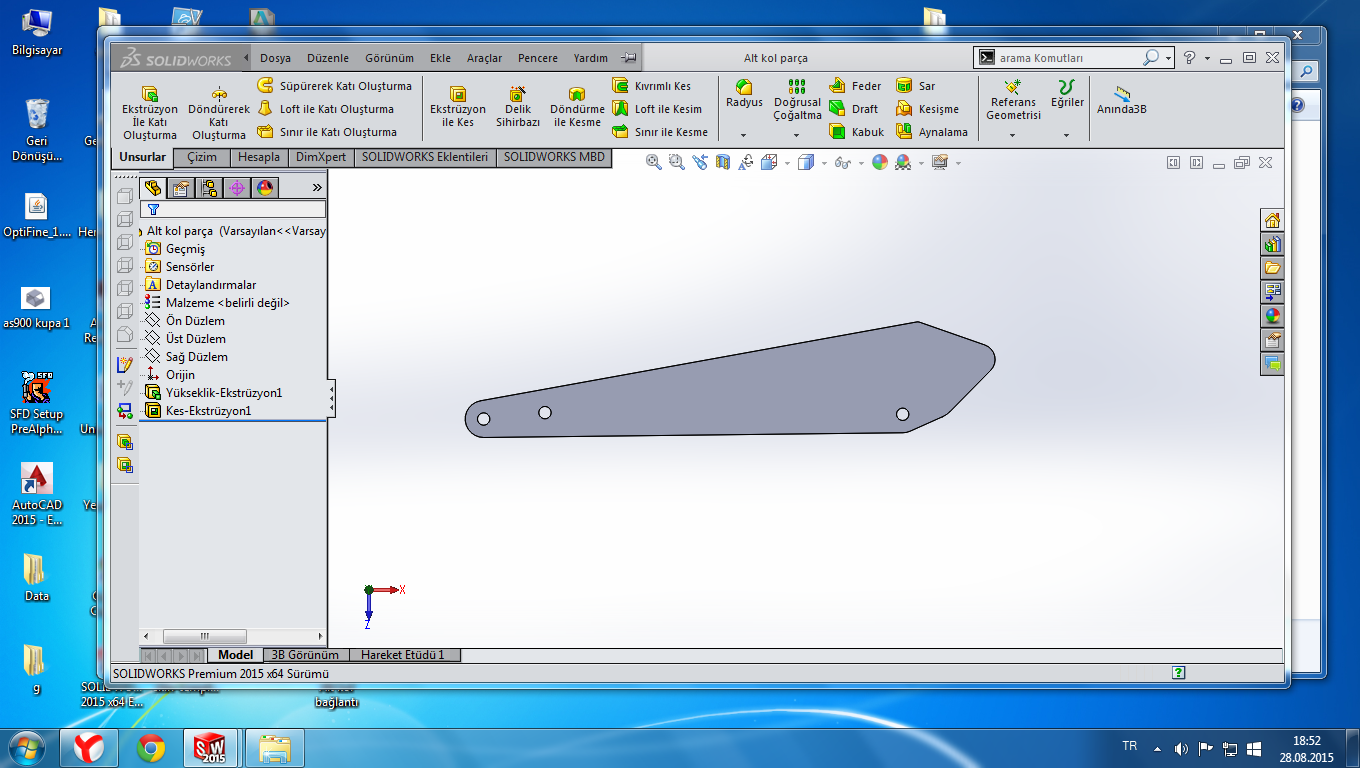Click the Draft tool
The width and height of the screenshot is (1360, 768).
tap(854, 109)
